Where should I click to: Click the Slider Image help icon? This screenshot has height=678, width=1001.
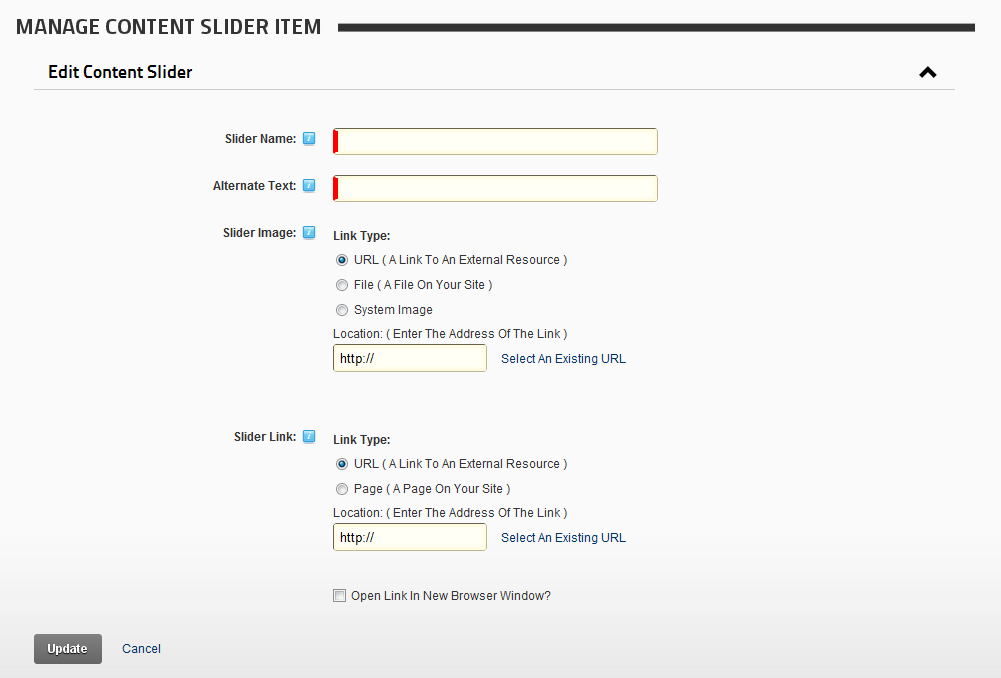pos(309,233)
